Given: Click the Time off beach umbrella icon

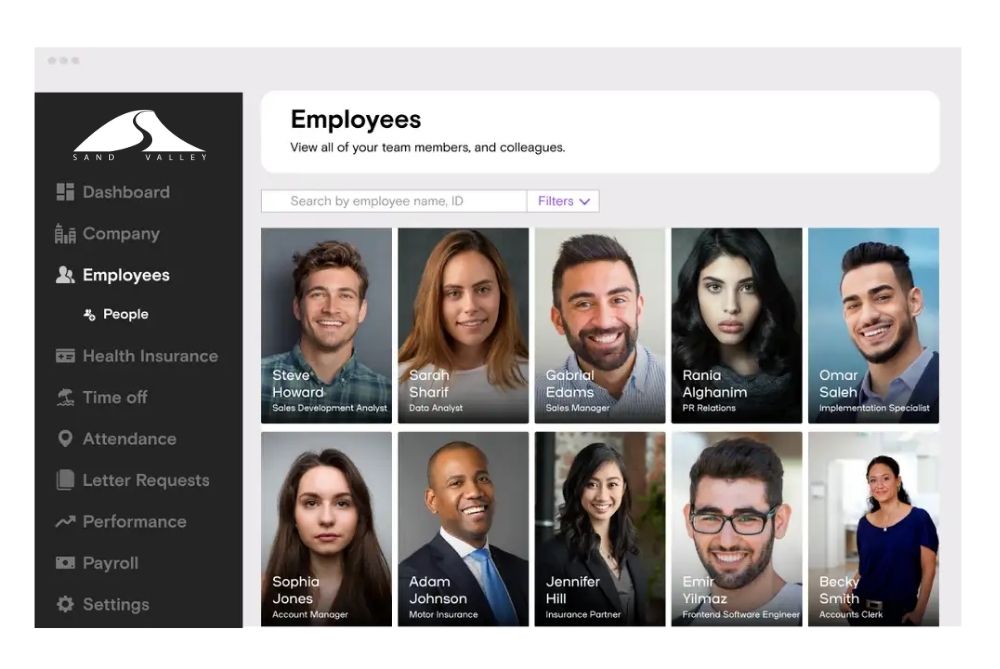Looking at the screenshot, I should pos(65,397).
